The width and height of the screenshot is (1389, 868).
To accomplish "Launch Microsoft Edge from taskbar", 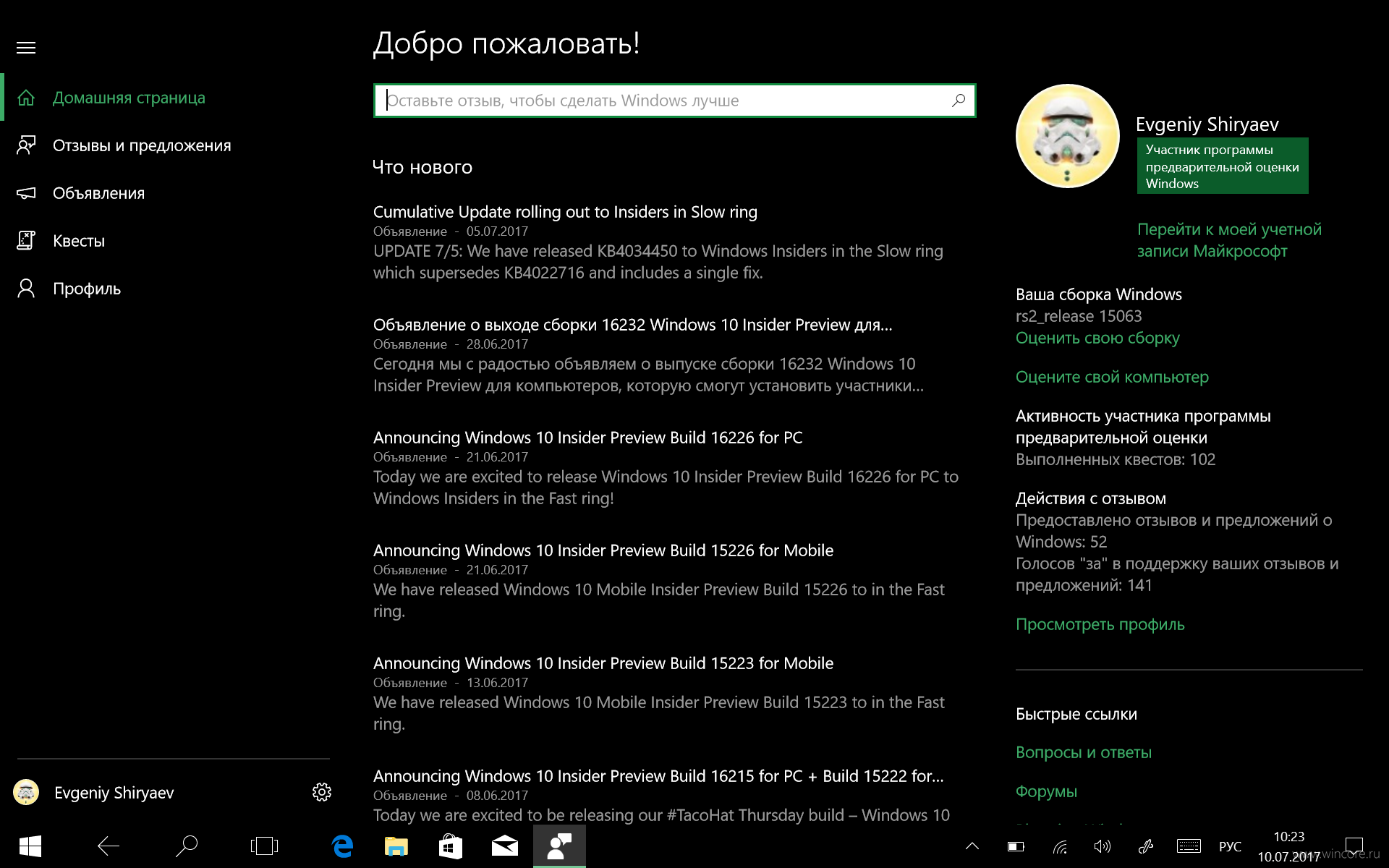I will [x=342, y=846].
